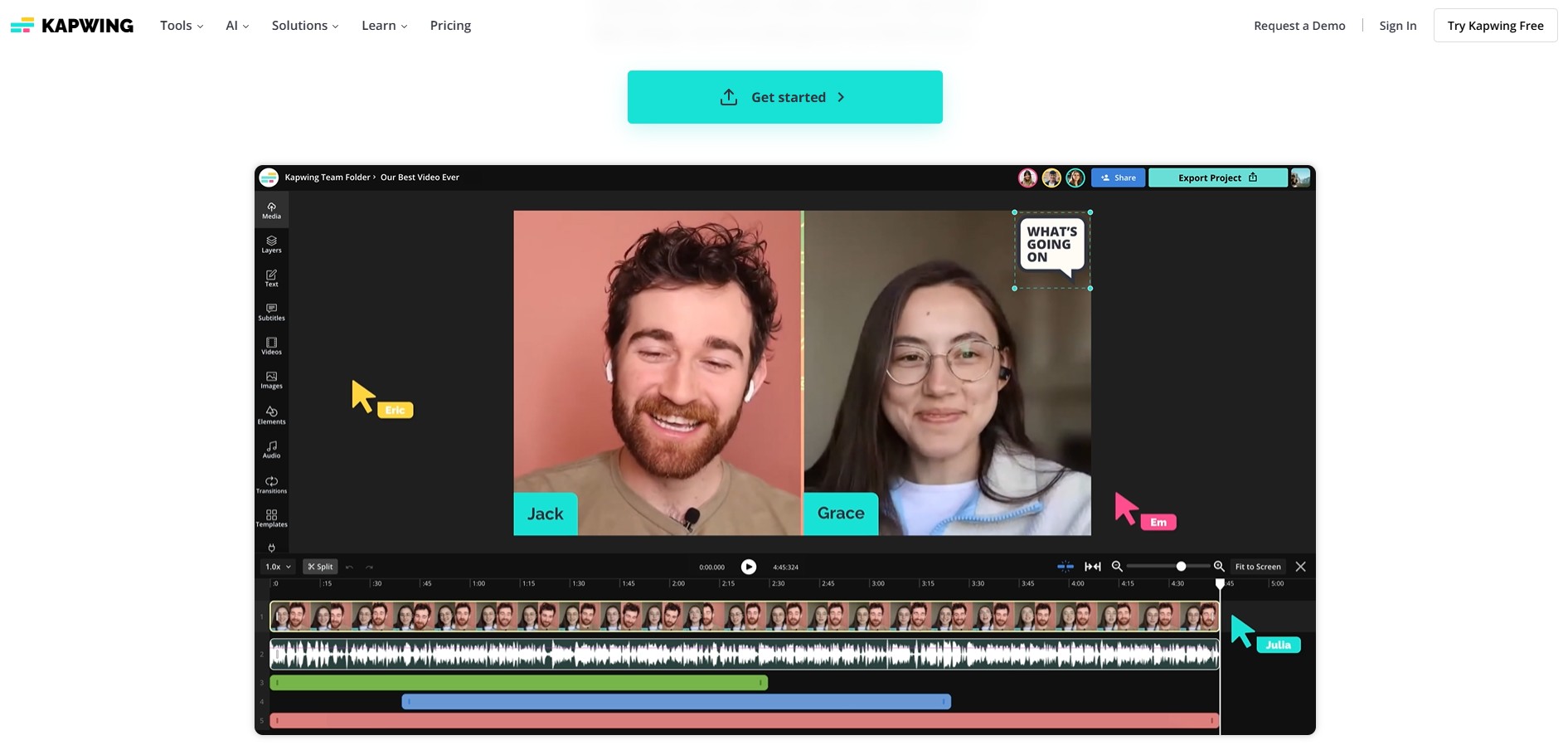Click the Kapwing logo
Screen dimensions: 1568x745
[72, 26]
